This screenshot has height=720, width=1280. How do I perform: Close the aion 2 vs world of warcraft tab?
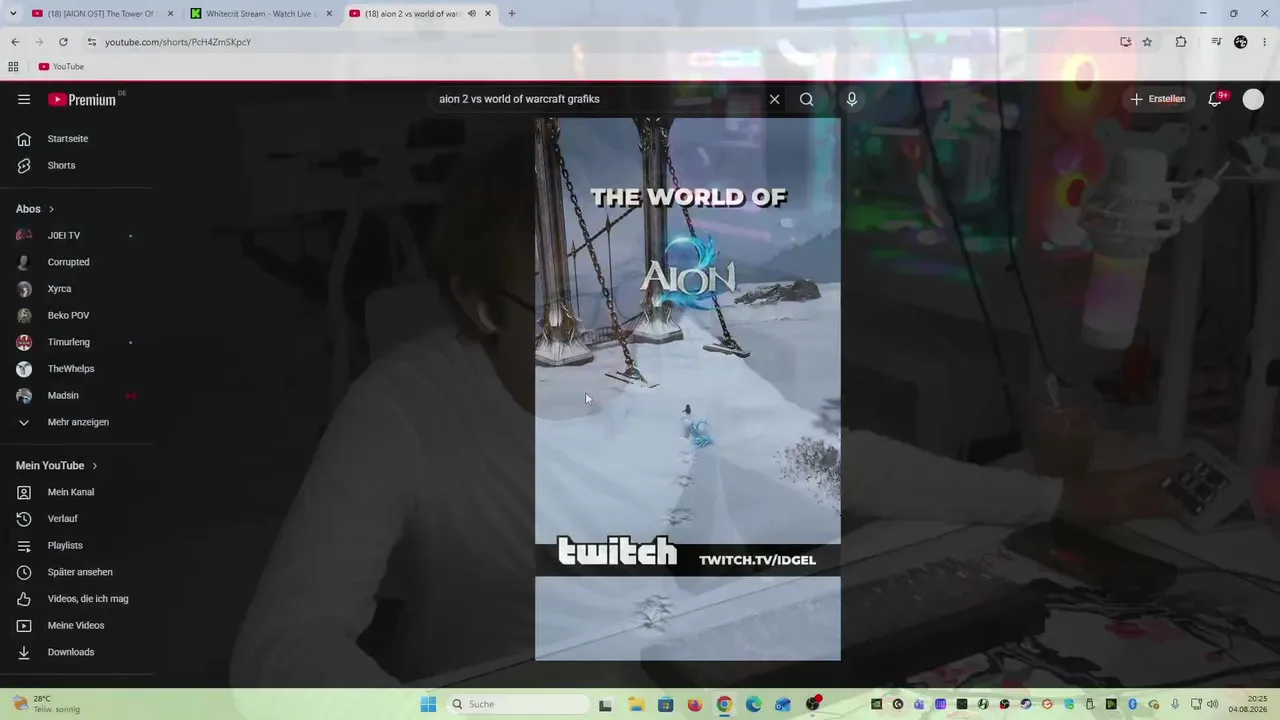point(488,14)
